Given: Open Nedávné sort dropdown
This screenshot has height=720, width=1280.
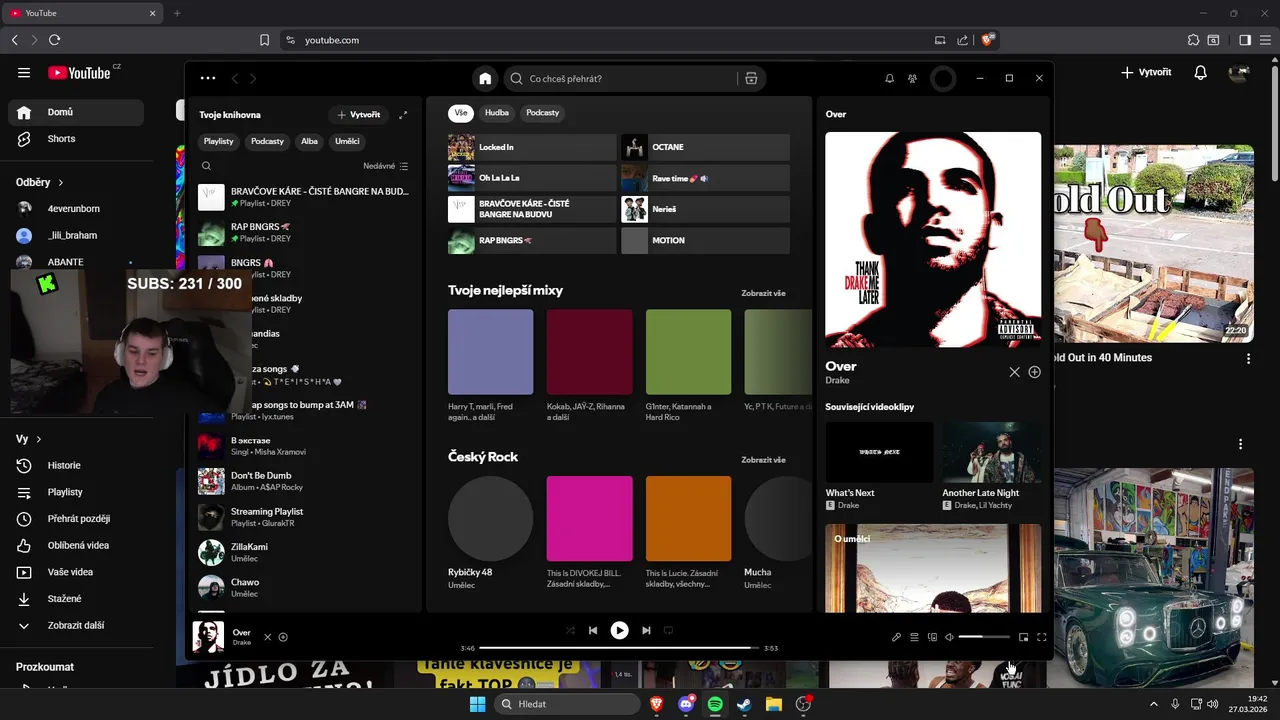Looking at the screenshot, I should pyautogui.click(x=386, y=166).
